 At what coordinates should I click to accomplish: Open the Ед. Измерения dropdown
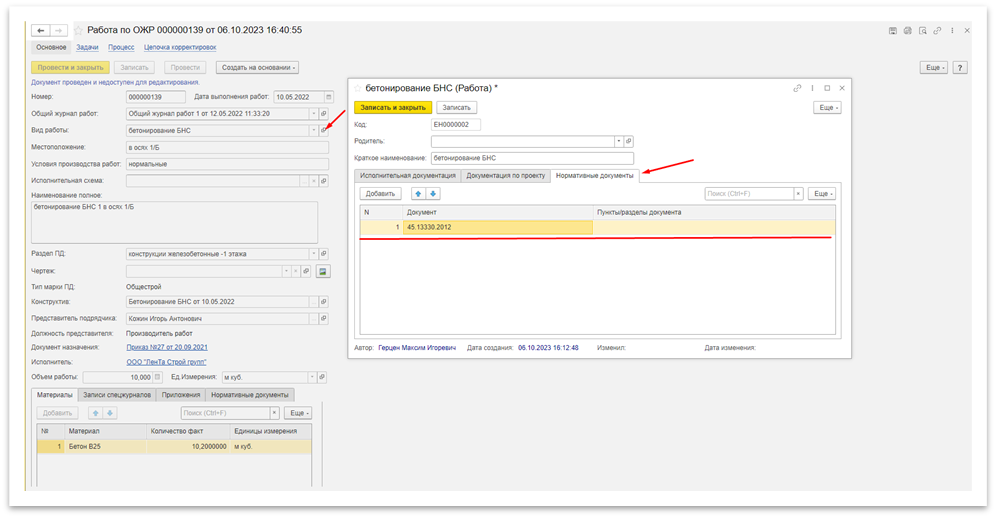click(x=311, y=378)
